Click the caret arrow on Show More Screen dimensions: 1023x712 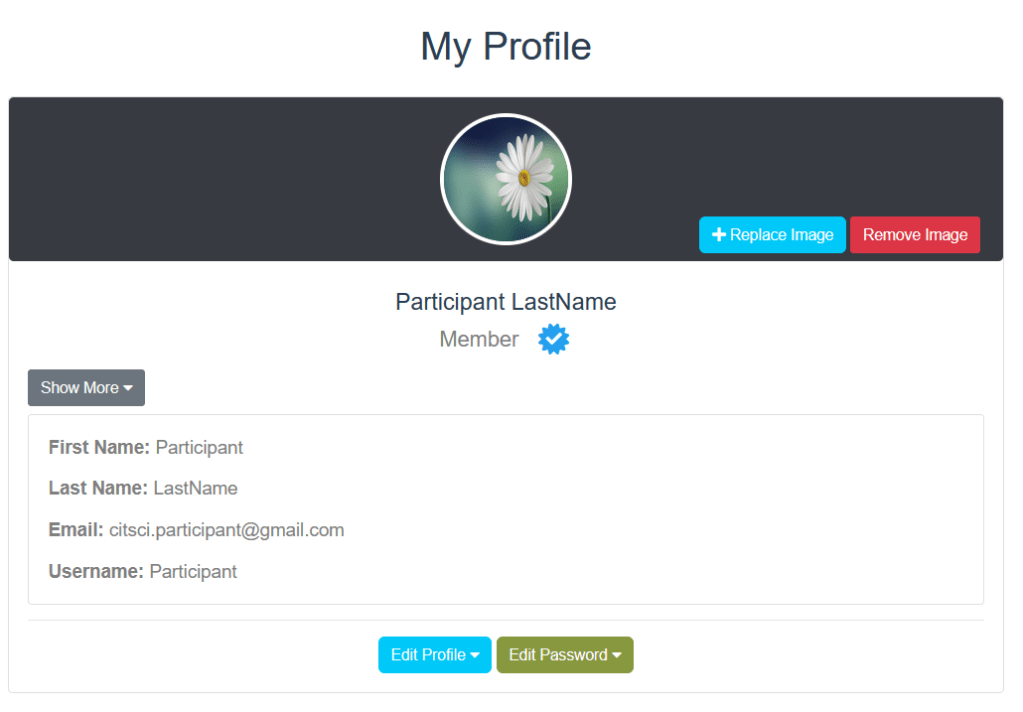[x=128, y=389]
